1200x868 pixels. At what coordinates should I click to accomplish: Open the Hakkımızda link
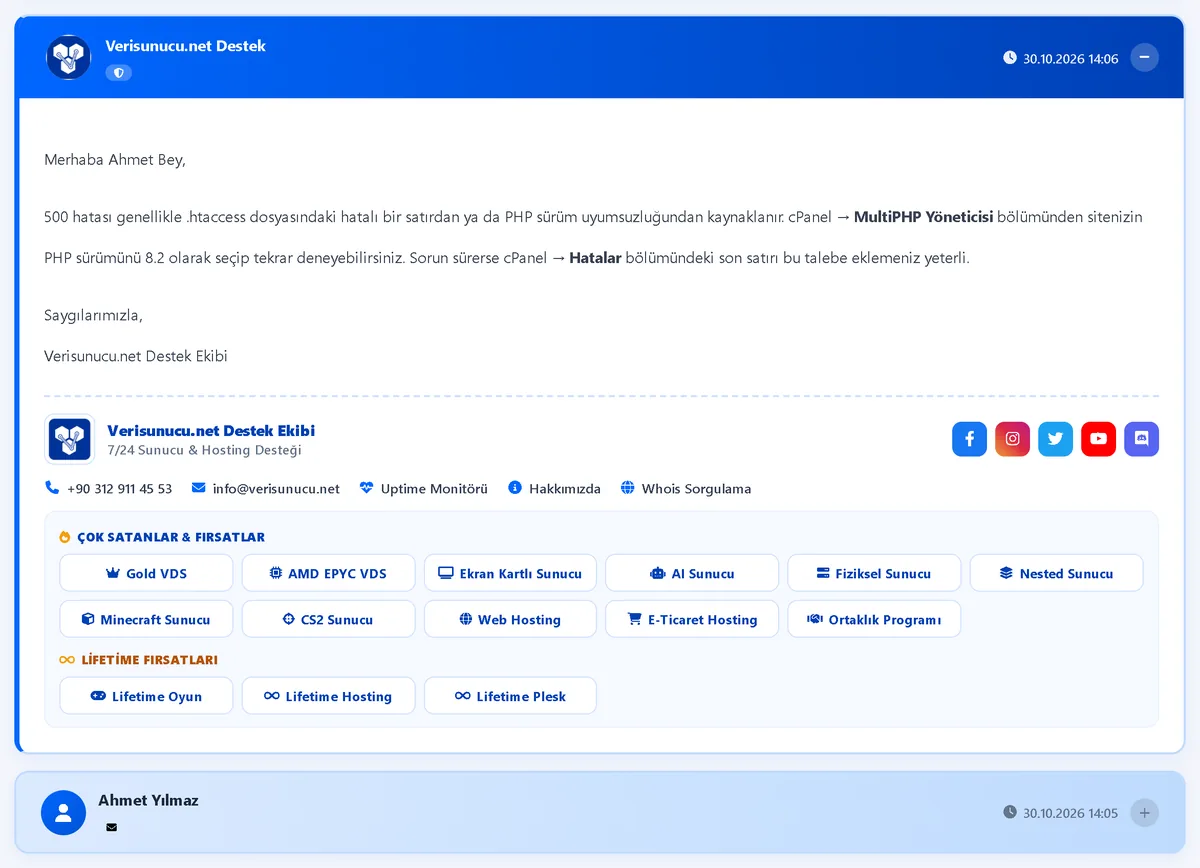pyautogui.click(x=555, y=489)
